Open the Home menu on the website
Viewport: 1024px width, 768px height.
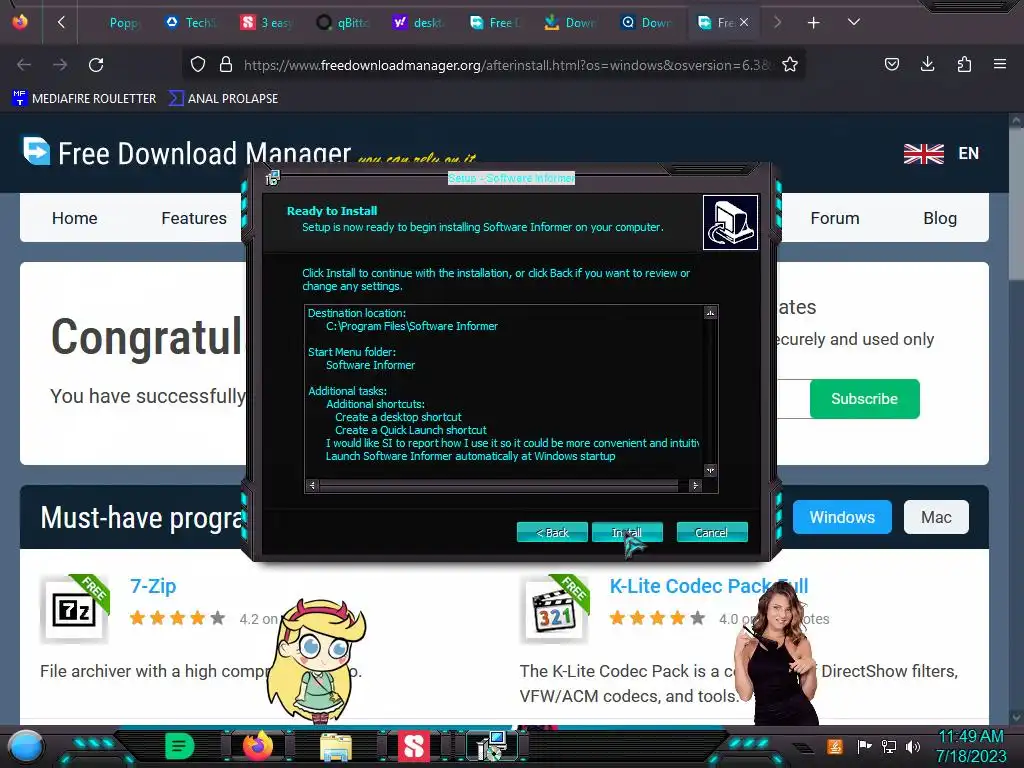[74, 218]
